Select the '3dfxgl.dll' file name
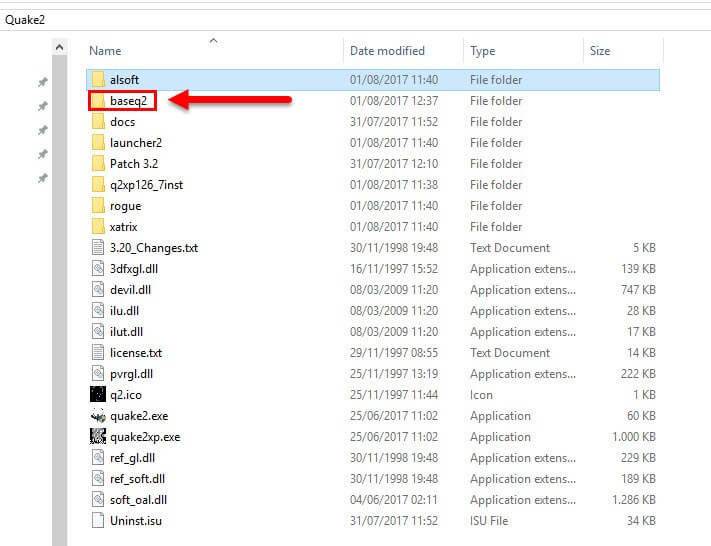Screen dimensions: 711x546 134,269
